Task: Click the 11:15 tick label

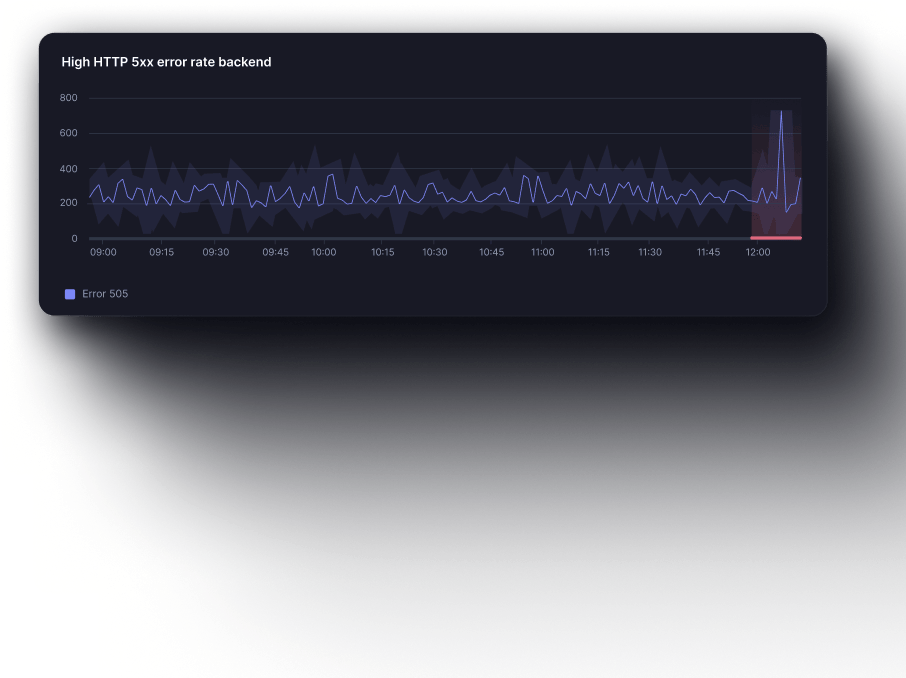Action: pyautogui.click(x=598, y=253)
